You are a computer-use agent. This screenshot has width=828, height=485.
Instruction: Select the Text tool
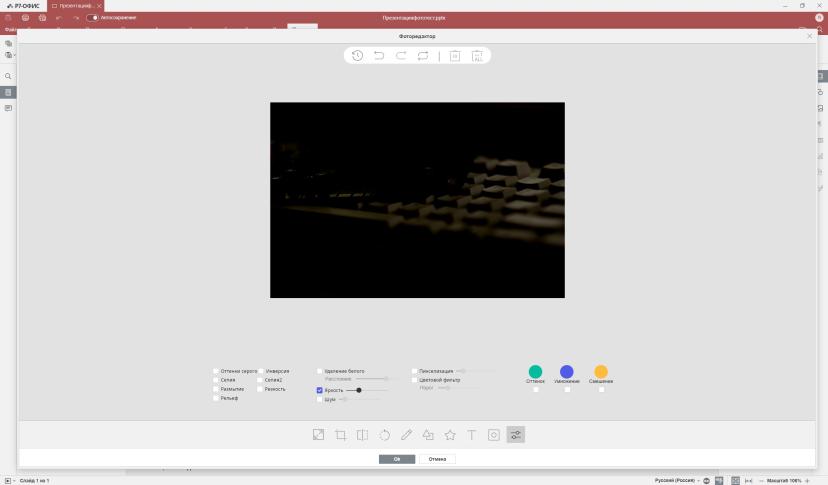click(x=472, y=435)
